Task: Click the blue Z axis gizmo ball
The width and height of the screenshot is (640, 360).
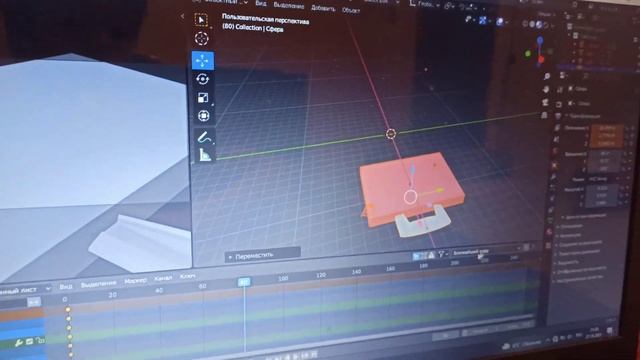Action: pos(540,40)
